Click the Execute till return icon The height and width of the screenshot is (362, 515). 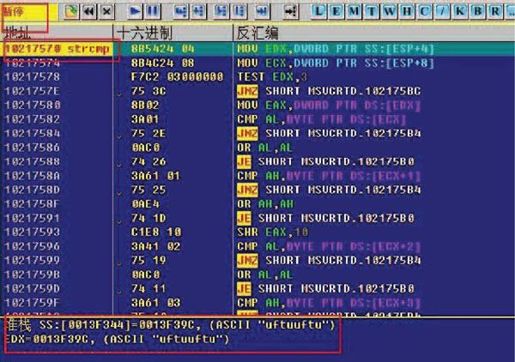[262, 12]
